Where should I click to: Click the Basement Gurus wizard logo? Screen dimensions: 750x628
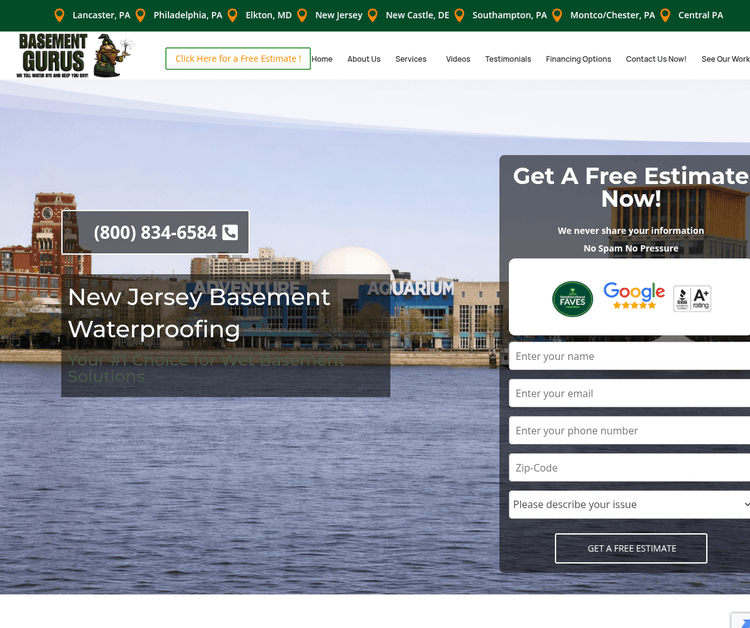(75, 55)
